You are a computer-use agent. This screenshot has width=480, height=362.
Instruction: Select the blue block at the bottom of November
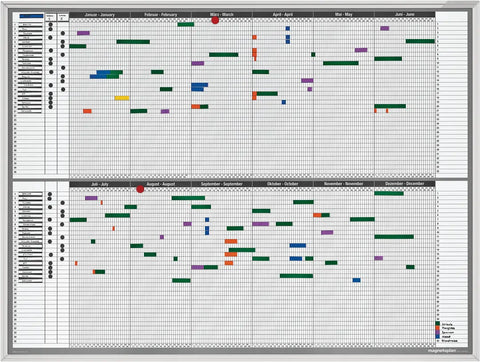pos(356,280)
